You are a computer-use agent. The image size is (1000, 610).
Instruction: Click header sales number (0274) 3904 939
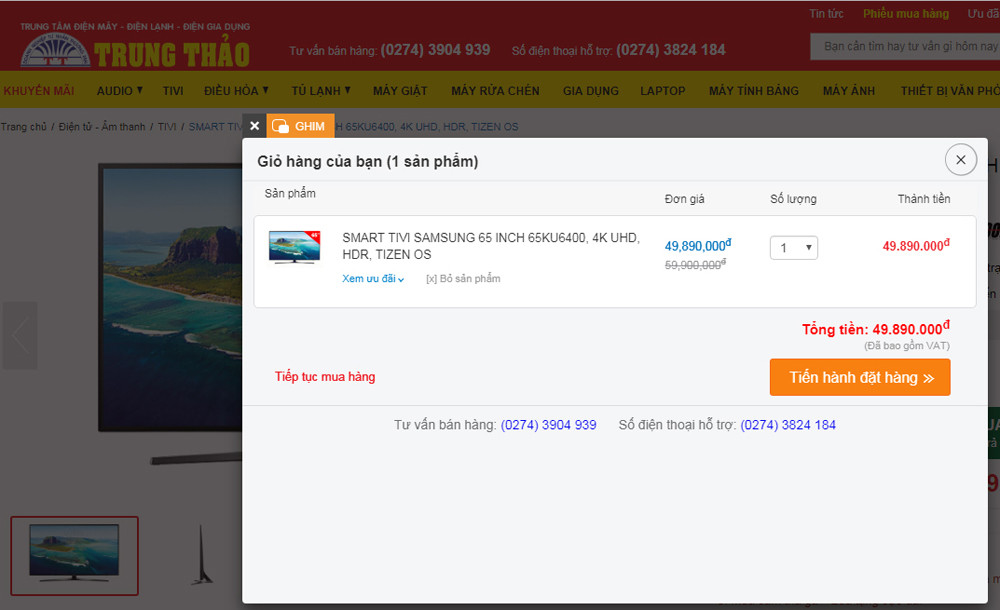[435, 50]
